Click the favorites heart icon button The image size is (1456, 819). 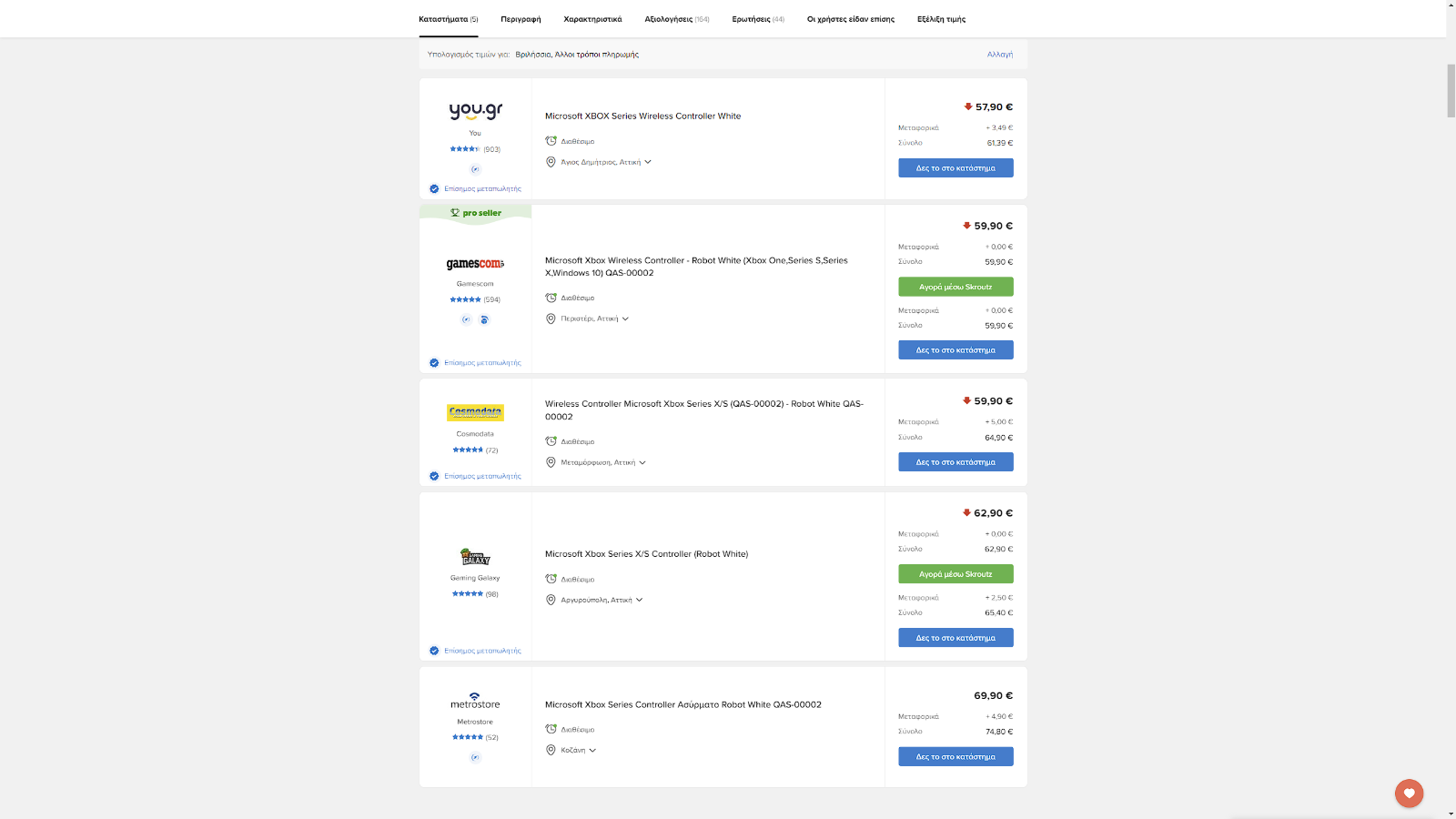pyautogui.click(x=1409, y=793)
